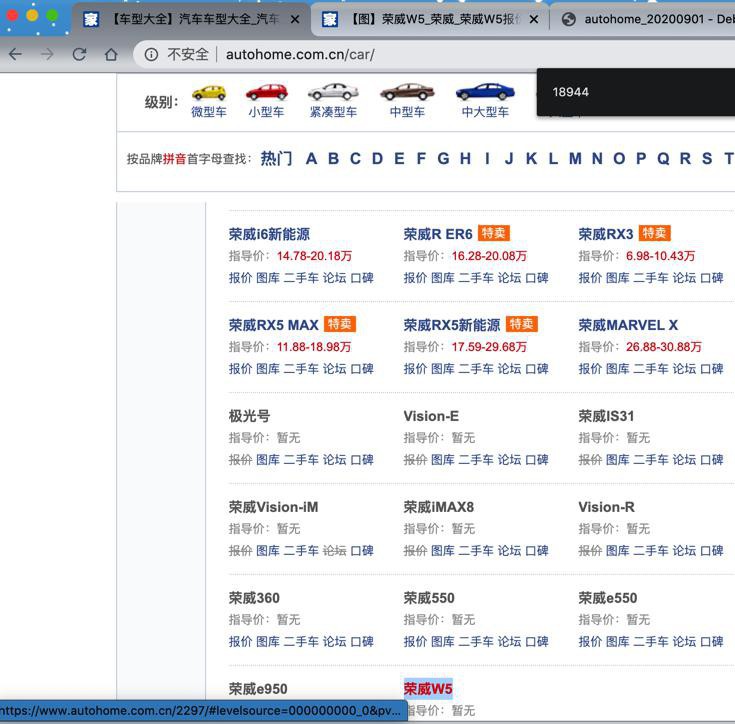The width and height of the screenshot is (735, 724).
Task: Open the 紧凑型车 category link
Action: coord(333,112)
